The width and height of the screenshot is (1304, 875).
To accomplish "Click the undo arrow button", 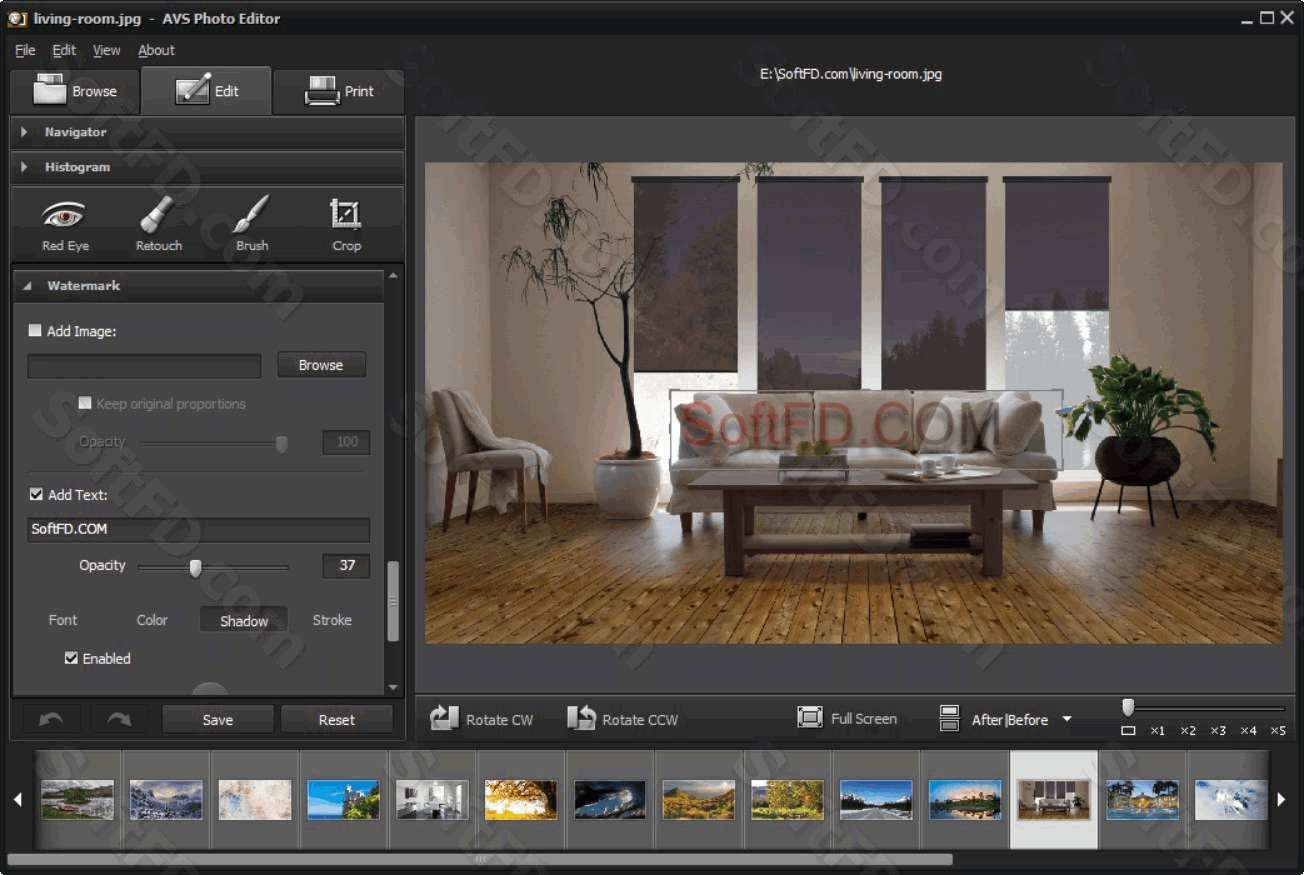I will (x=51, y=719).
